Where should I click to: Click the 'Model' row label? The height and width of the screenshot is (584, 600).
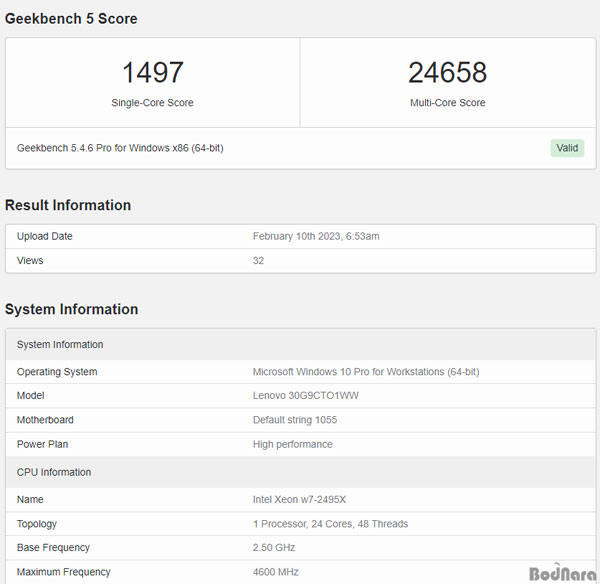coord(31,396)
